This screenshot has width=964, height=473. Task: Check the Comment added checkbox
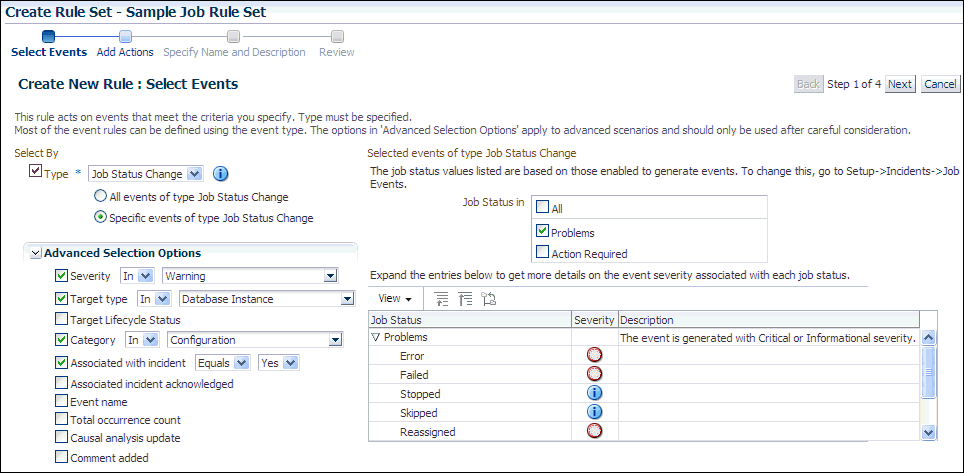(61, 457)
